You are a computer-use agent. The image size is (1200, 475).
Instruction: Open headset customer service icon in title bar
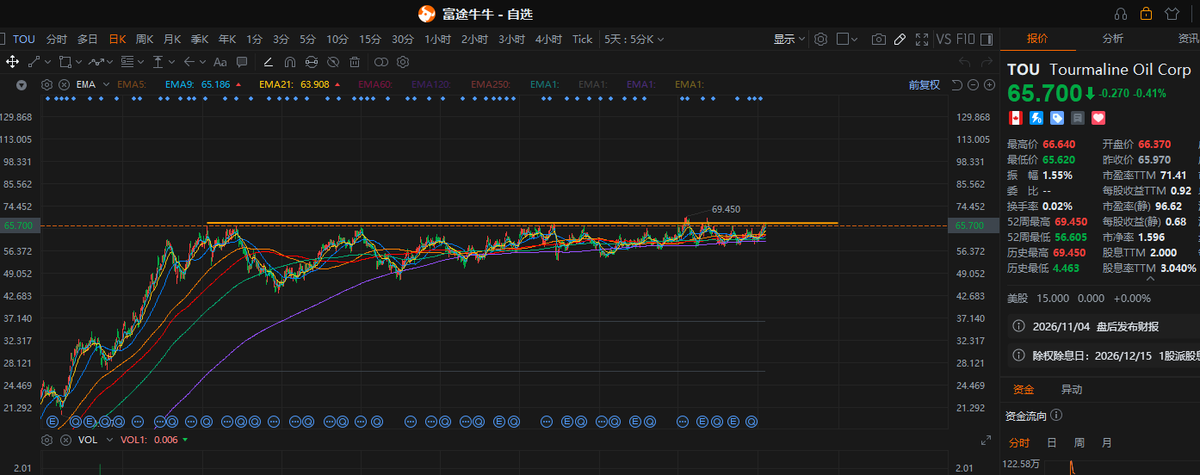(x=1120, y=13)
